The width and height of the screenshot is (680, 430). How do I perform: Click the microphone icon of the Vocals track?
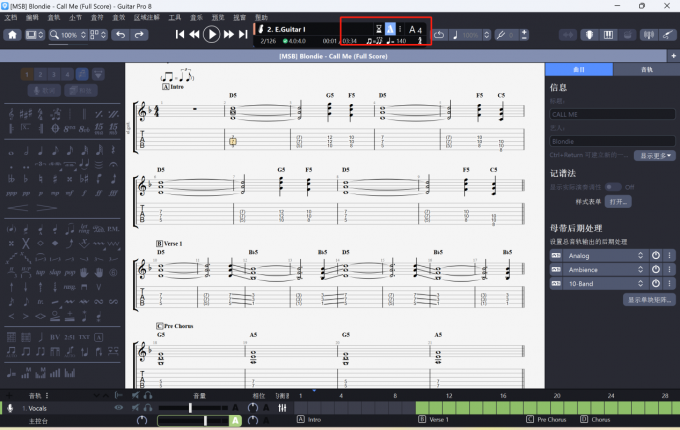[x=10, y=408]
